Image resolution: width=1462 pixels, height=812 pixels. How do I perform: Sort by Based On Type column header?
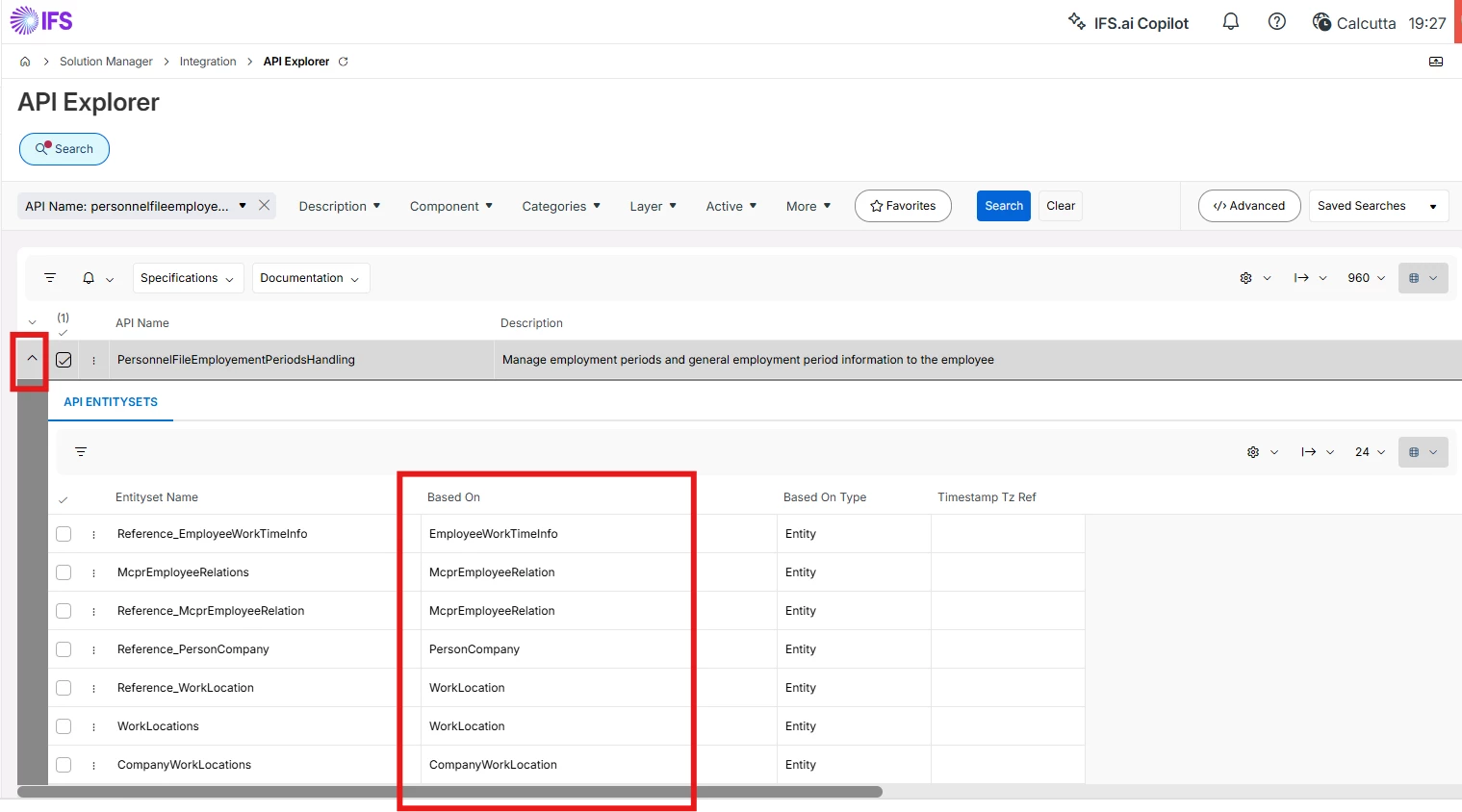pos(825,497)
